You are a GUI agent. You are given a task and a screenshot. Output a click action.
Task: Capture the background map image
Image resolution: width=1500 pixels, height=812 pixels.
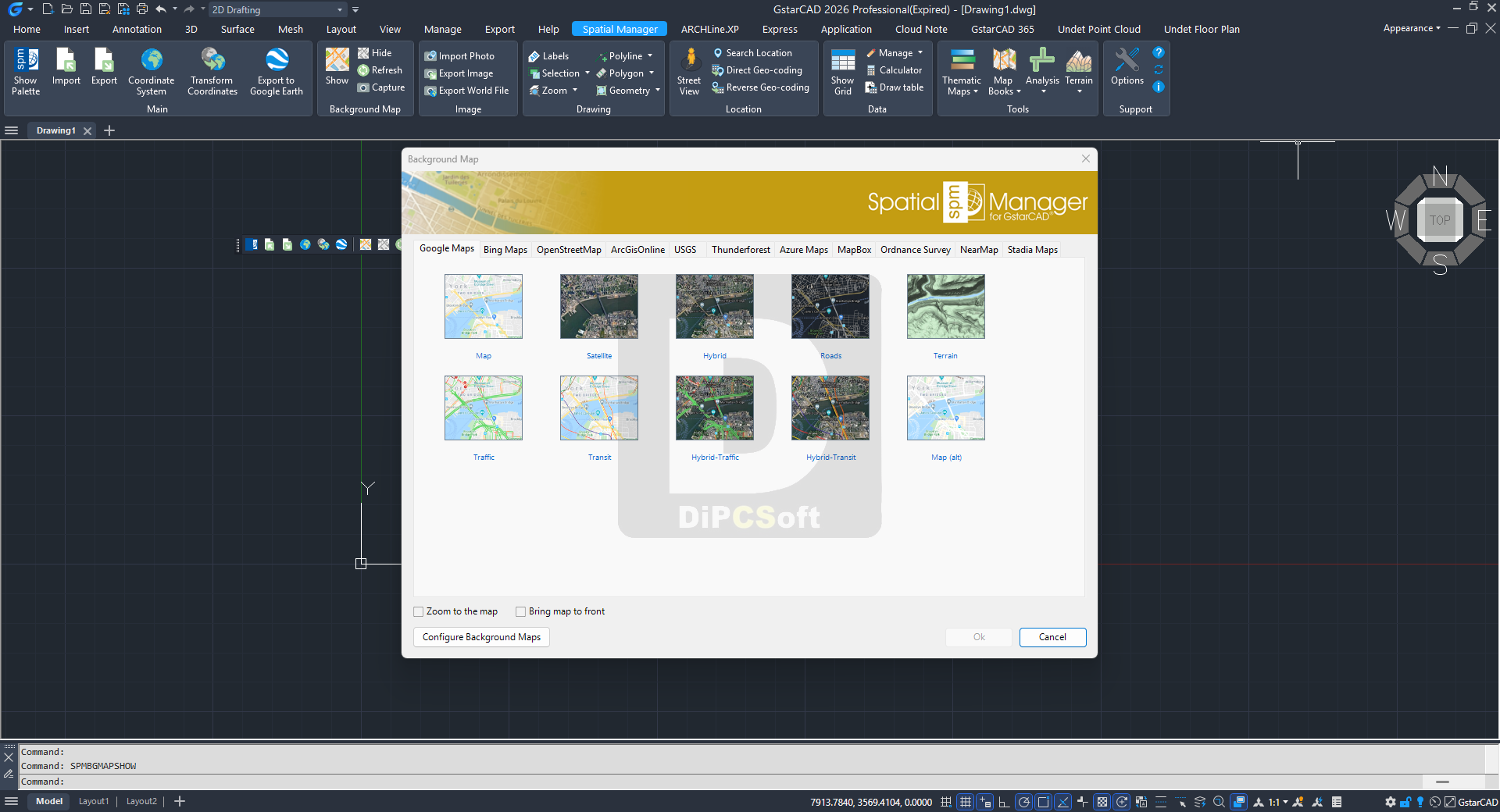[x=381, y=87]
